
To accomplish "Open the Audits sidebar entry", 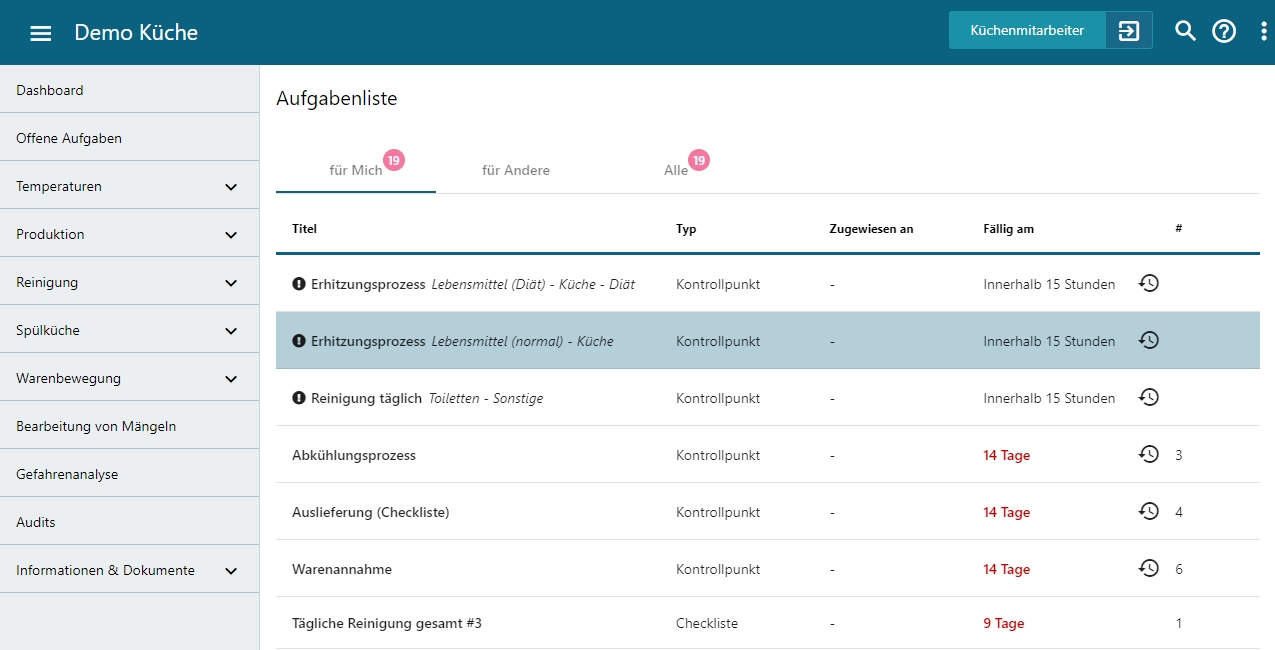I will pyautogui.click(x=36, y=522).
